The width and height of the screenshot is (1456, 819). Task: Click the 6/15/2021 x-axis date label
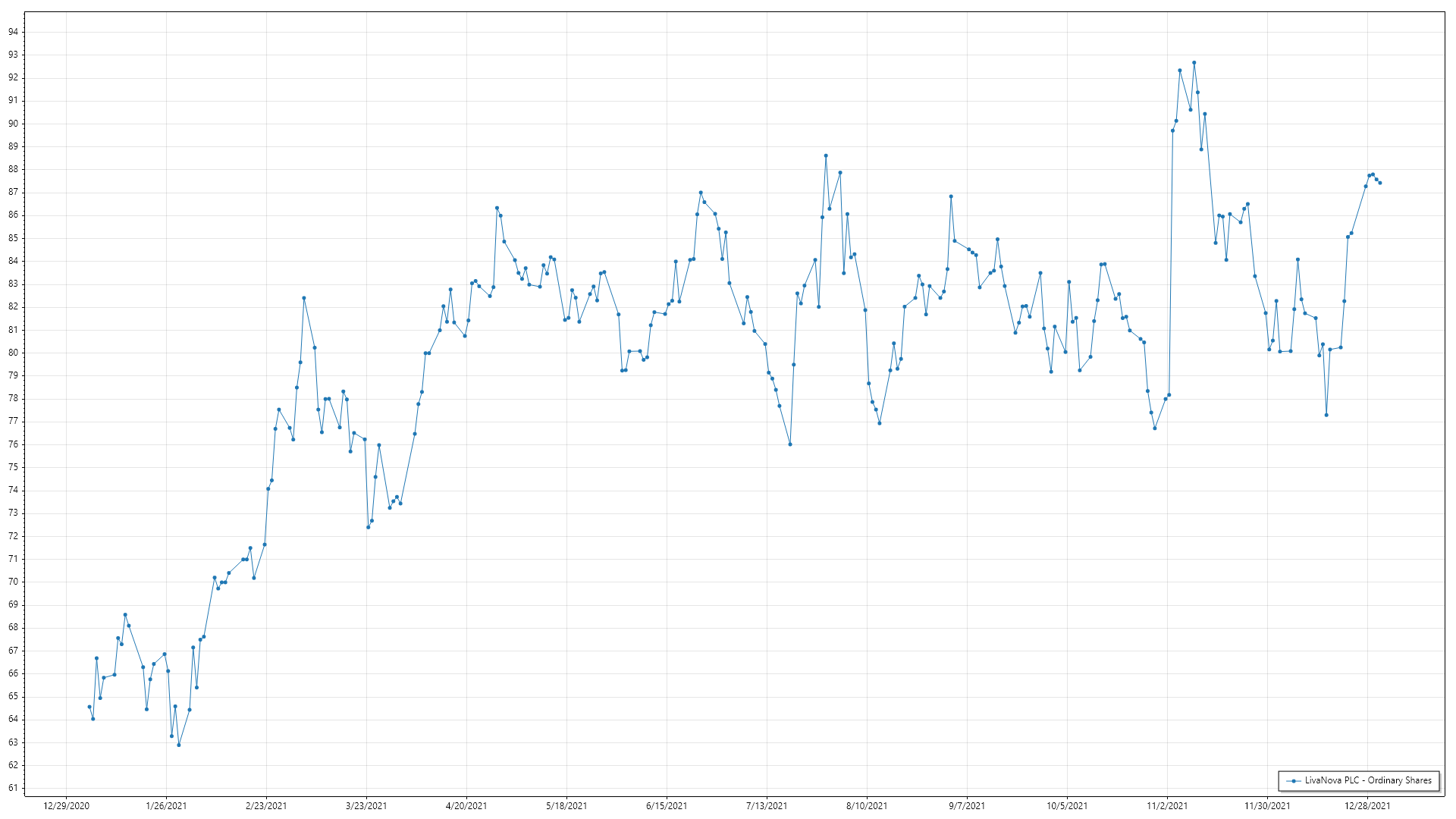667,806
